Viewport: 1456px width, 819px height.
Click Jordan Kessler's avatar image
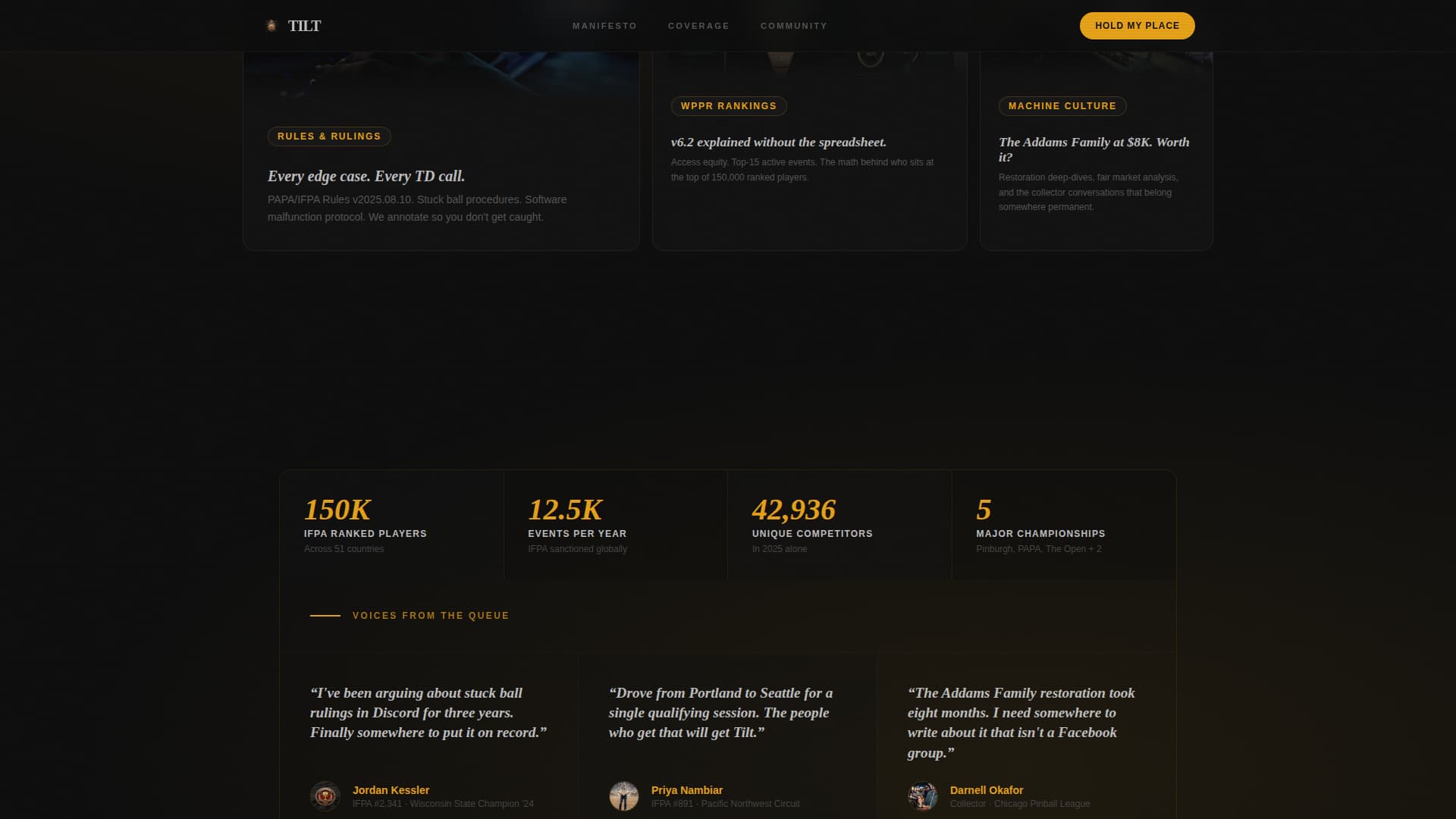pos(325,796)
